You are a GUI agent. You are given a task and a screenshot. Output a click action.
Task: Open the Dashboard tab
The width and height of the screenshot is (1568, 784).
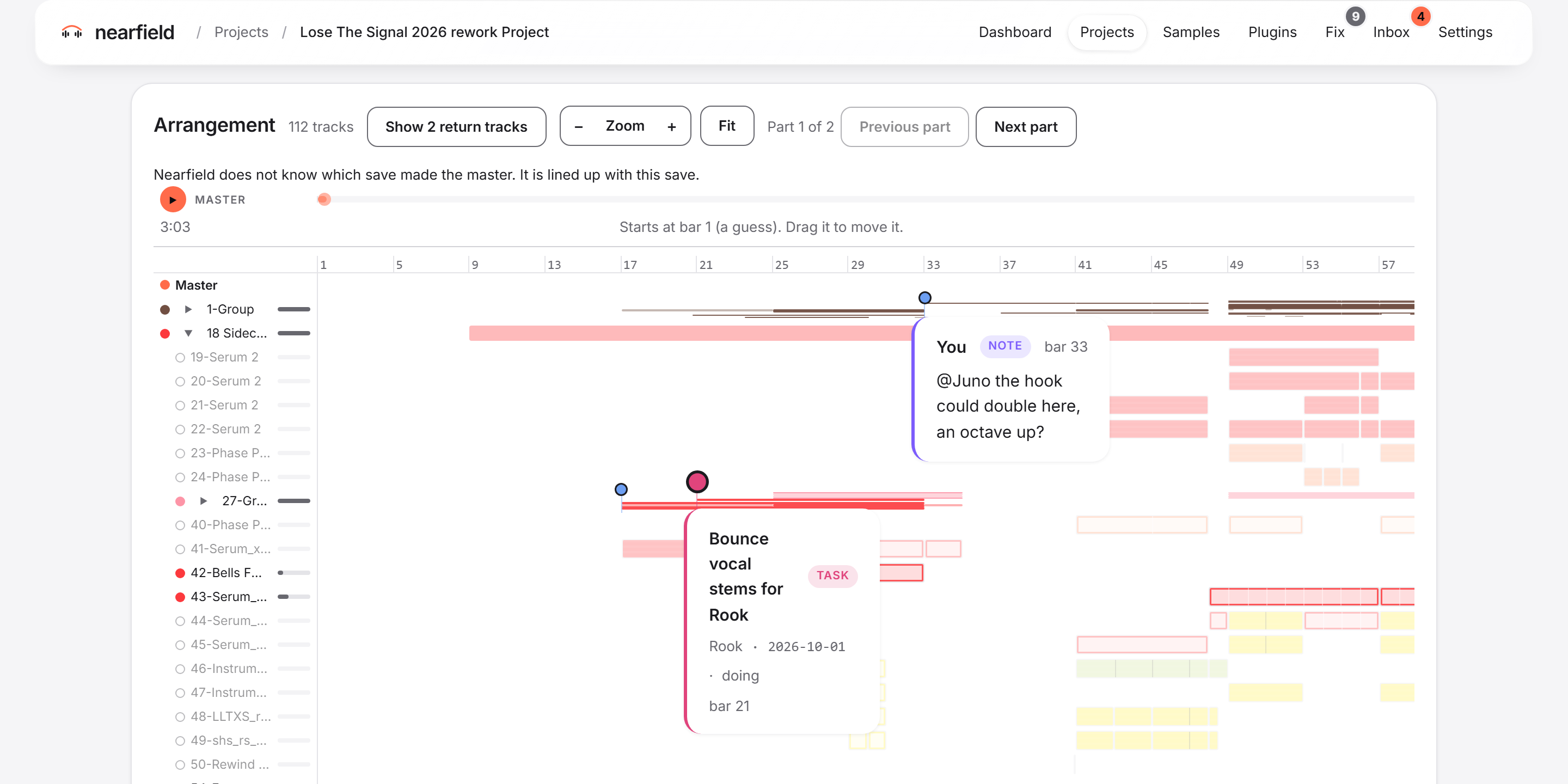click(x=1015, y=32)
